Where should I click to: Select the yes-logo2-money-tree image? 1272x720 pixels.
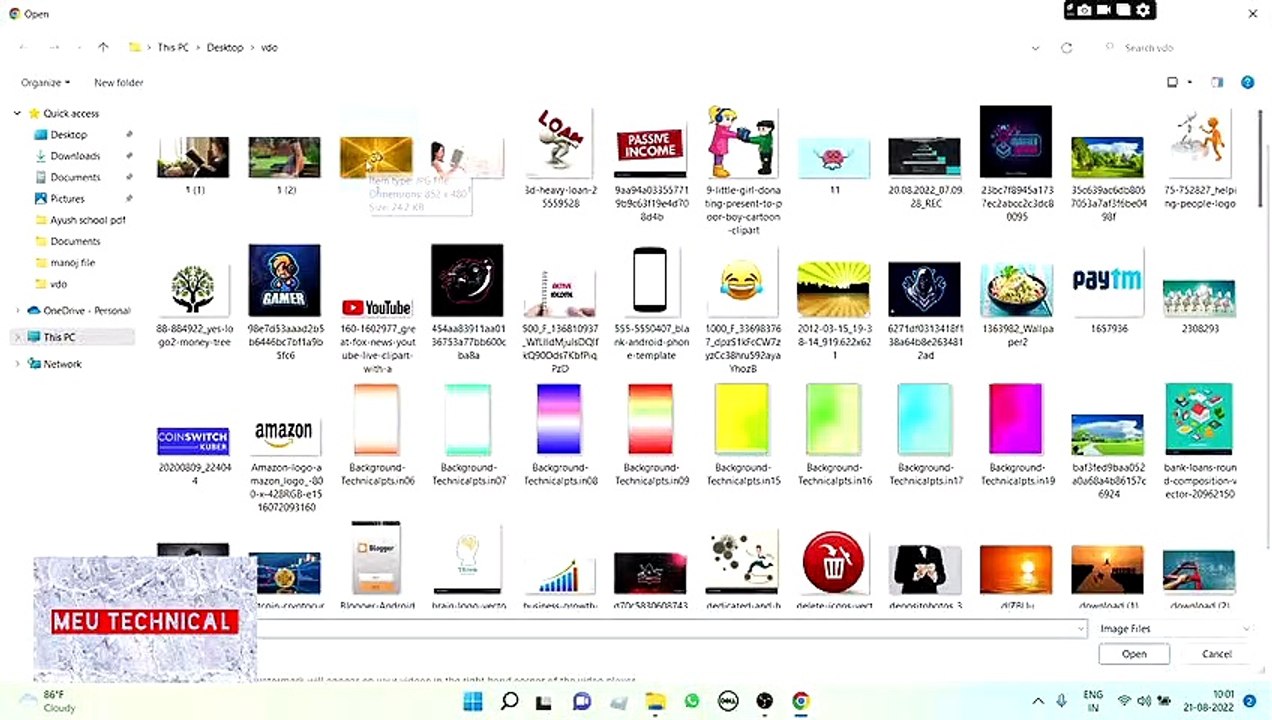tap(193, 290)
